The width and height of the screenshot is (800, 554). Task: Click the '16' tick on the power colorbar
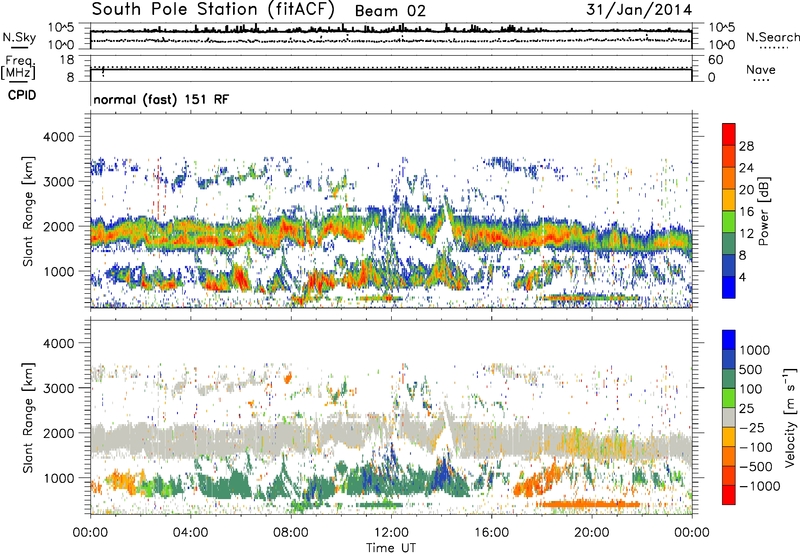pyautogui.click(x=746, y=212)
